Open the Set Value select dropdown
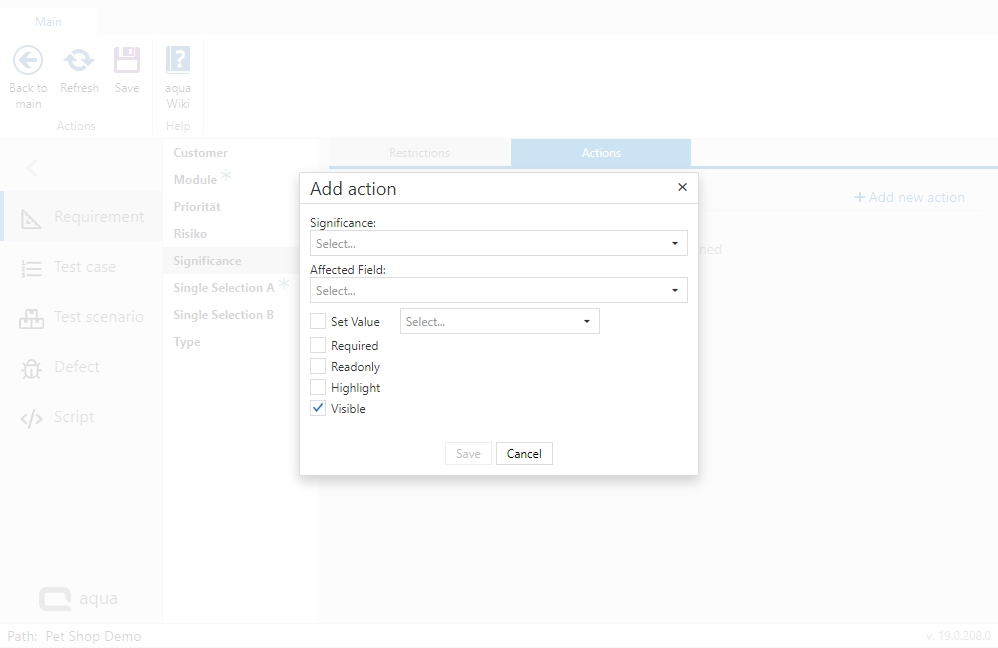This screenshot has height=648, width=998. pyautogui.click(x=499, y=322)
